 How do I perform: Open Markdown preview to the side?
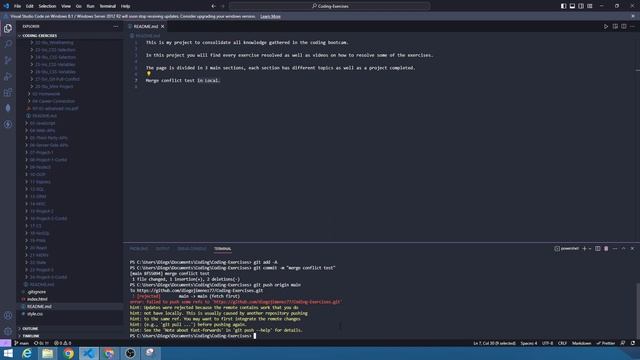tap(615, 27)
